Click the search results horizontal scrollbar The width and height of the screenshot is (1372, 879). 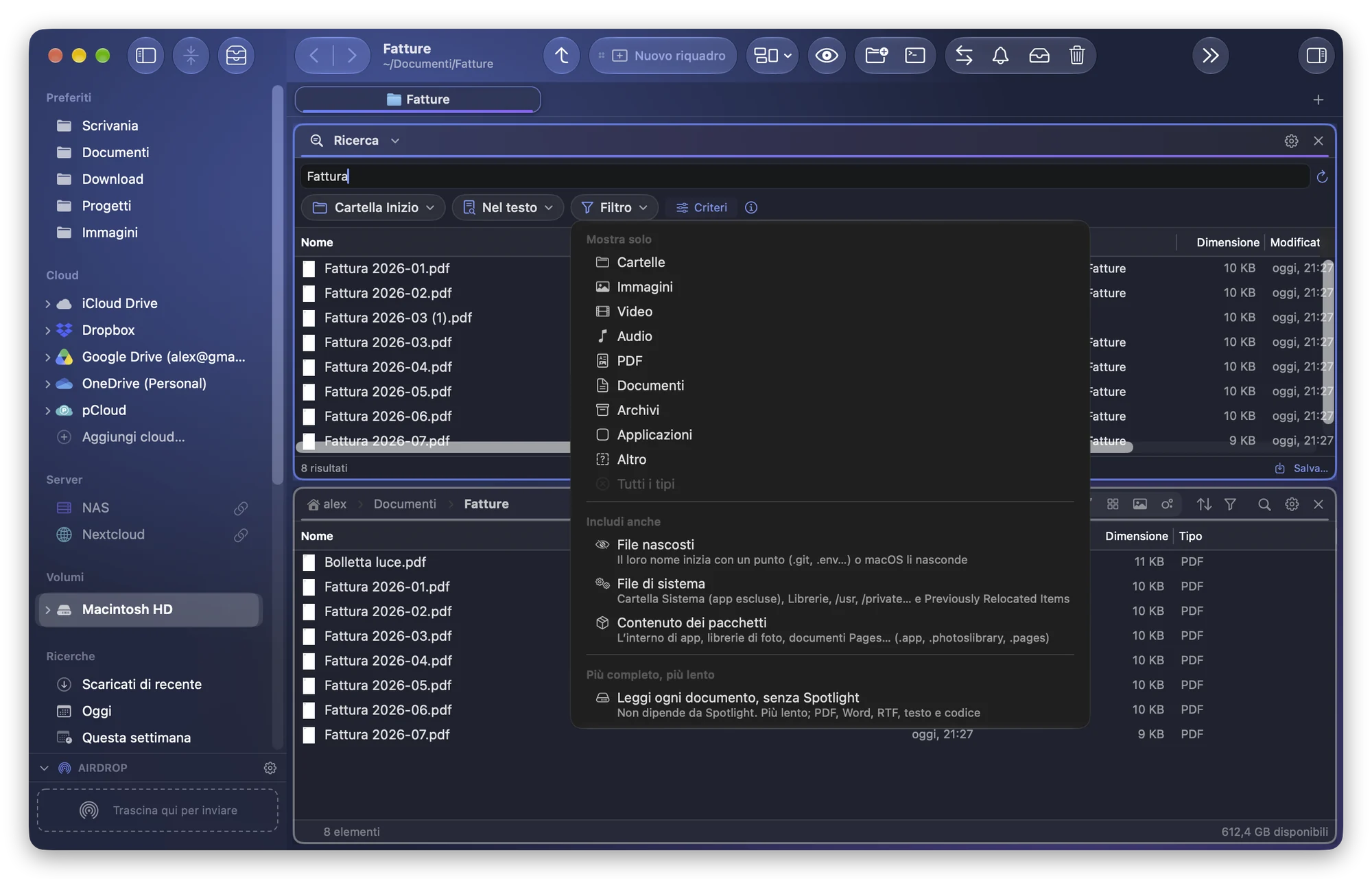coord(713,447)
